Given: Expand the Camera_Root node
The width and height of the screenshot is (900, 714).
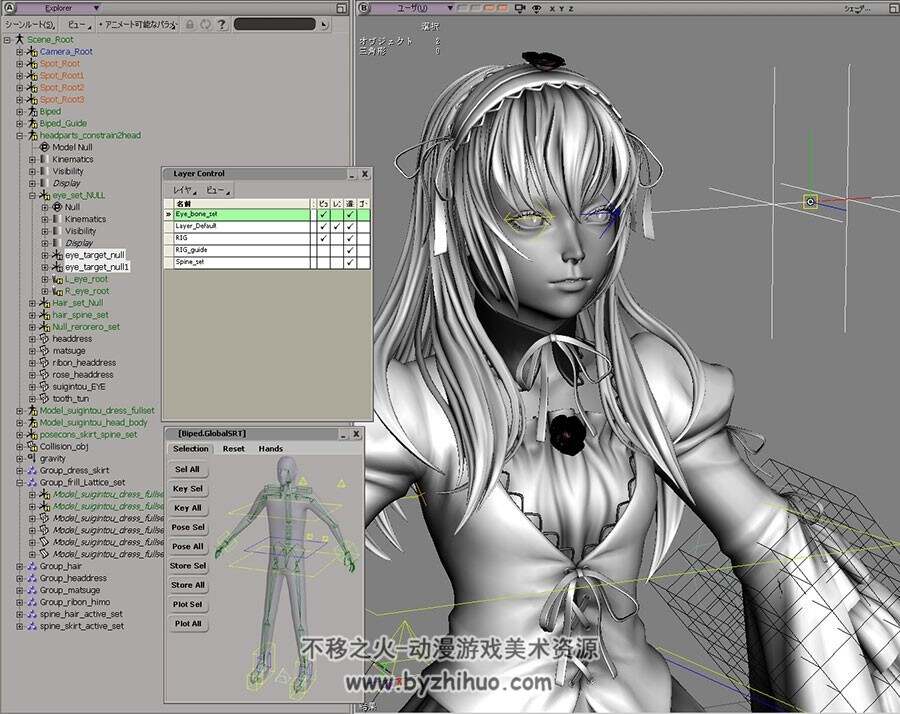Looking at the screenshot, I should pos(20,52).
